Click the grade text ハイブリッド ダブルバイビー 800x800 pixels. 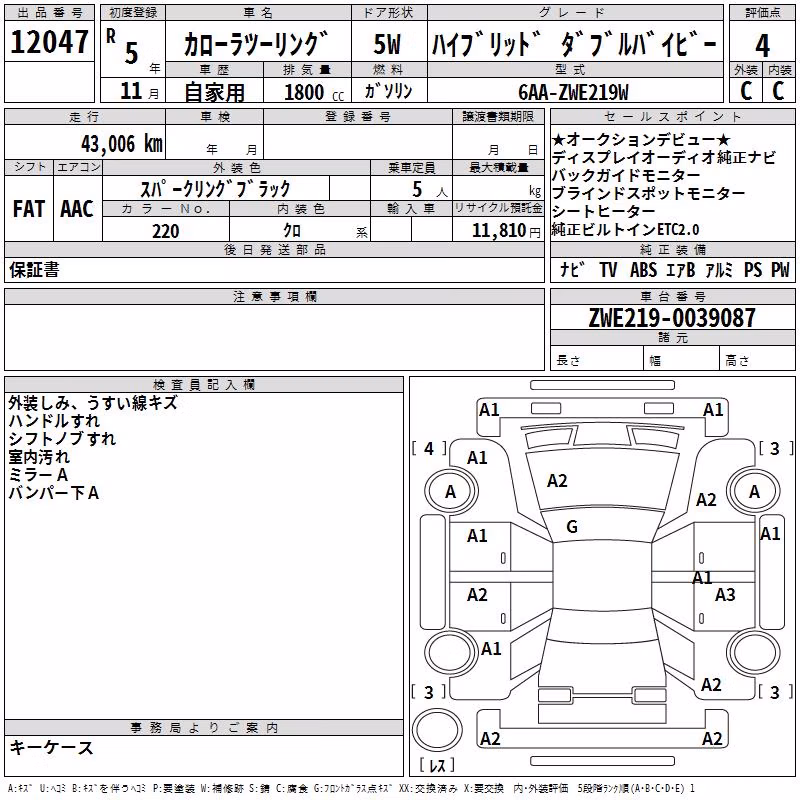(574, 44)
